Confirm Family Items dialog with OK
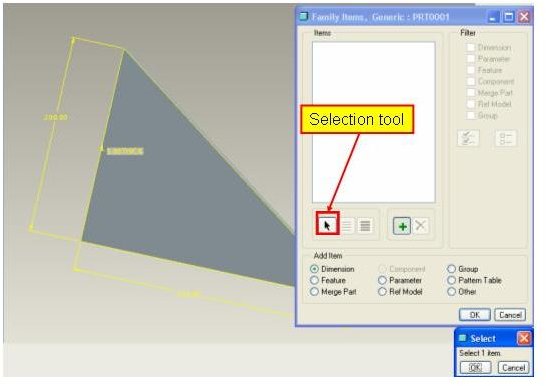 475,315
